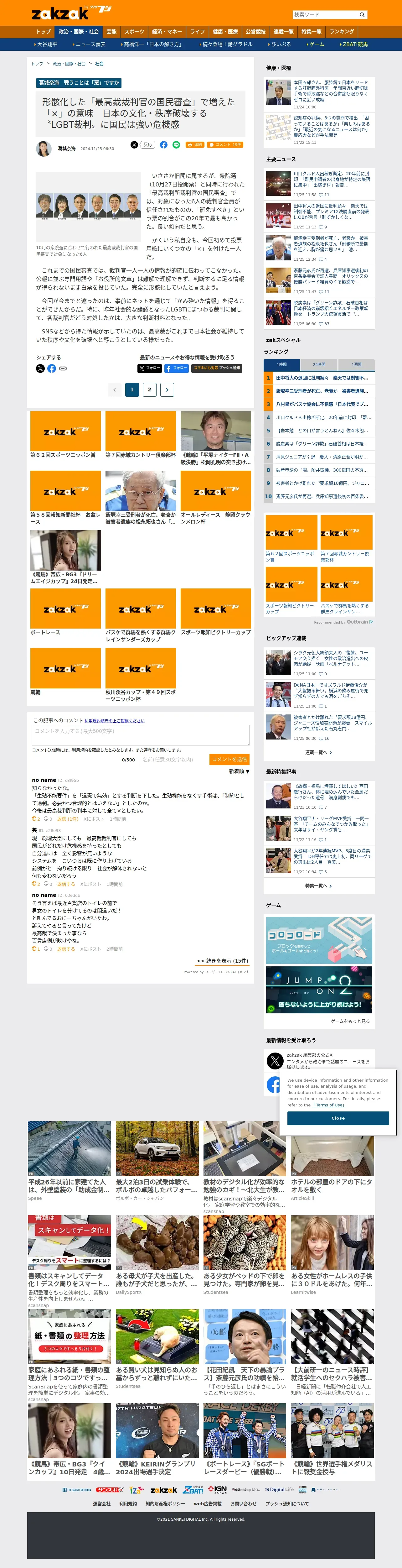The height and width of the screenshot is (1568, 402).
Task: Click 葛城奈海 戦うことは「悪」ですか tag
Action: [79, 82]
